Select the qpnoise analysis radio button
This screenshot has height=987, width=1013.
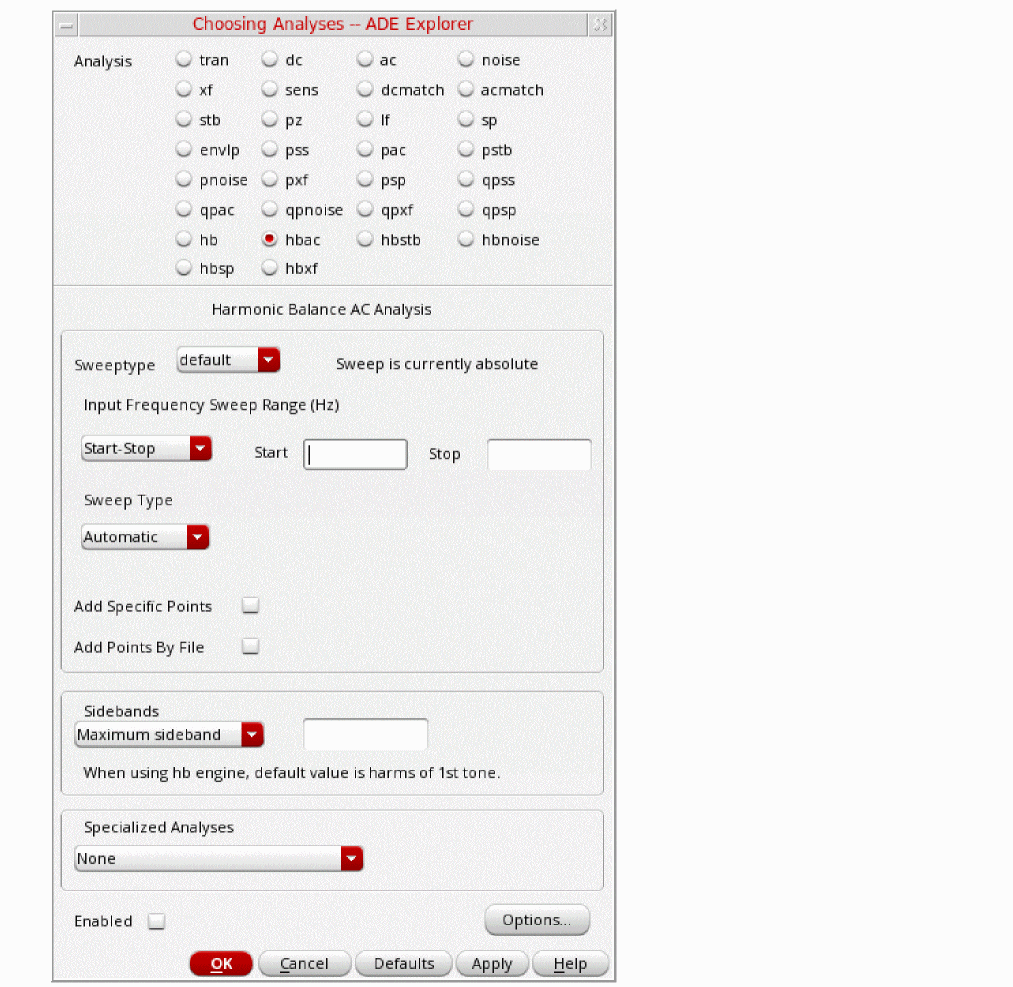pos(269,209)
